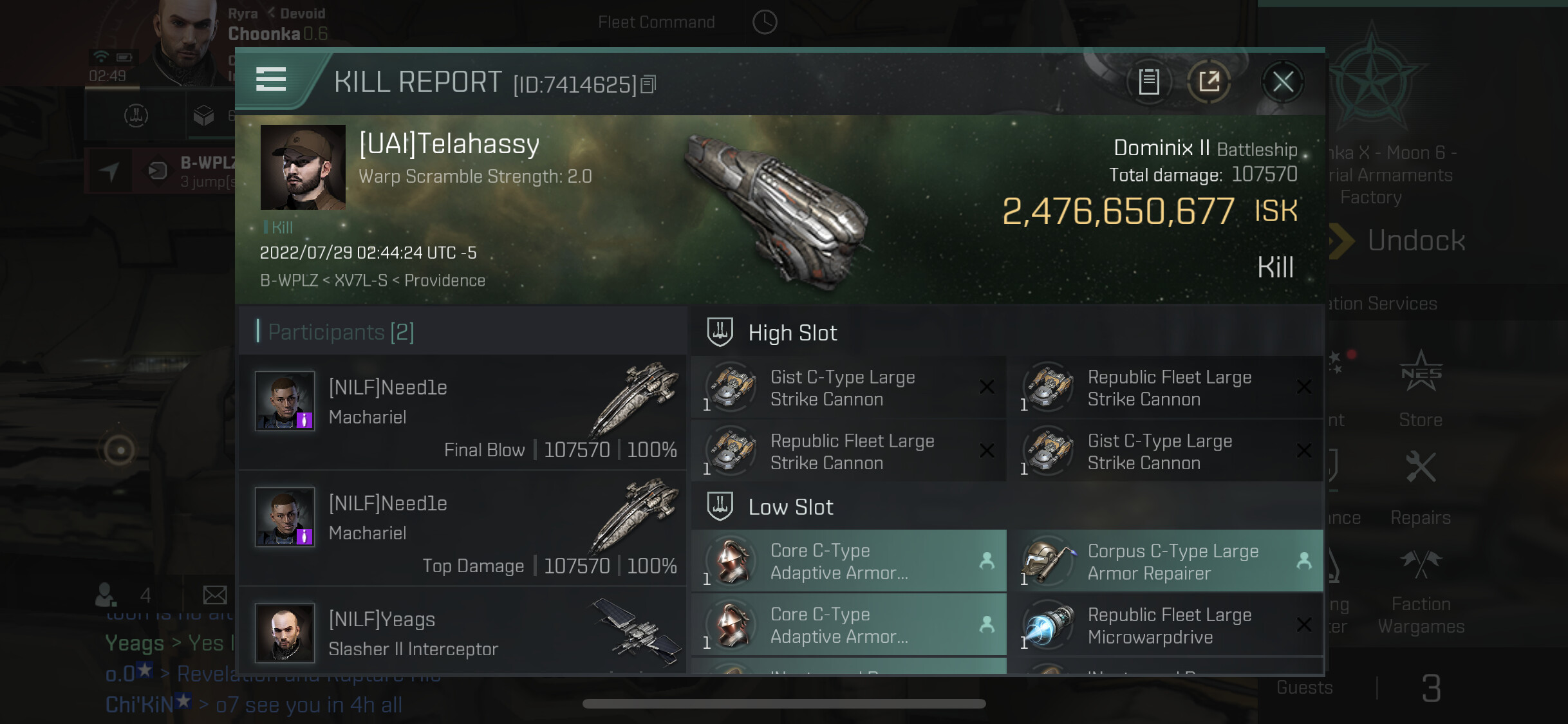Screen dimensions: 1568x724
Task: Open the kill report hamburger menu
Action: 270,79
